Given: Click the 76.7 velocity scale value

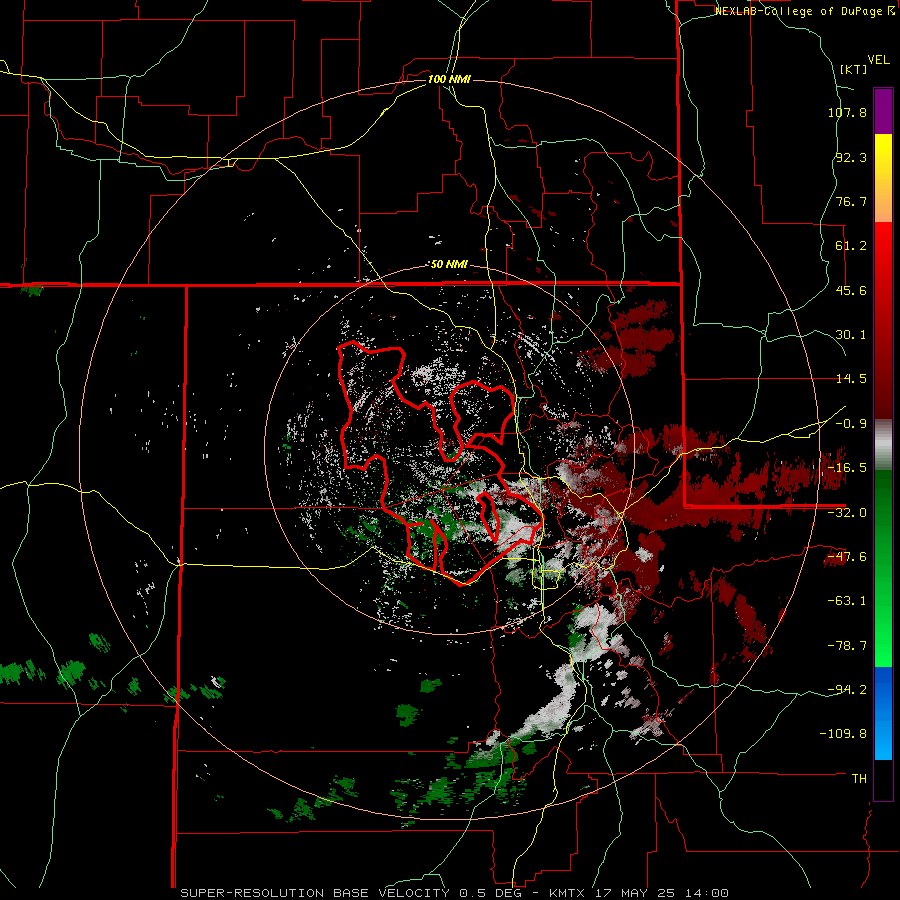Looking at the screenshot, I should (851, 201).
